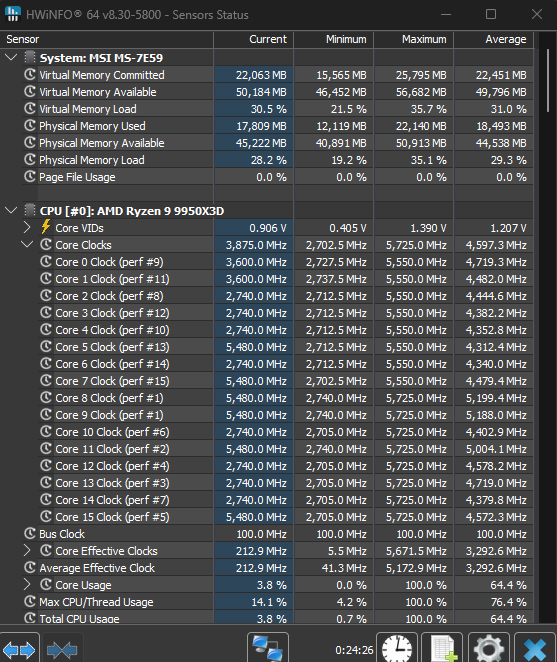The width and height of the screenshot is (557, 662).
Task: Click the clock icon beside Core Clocks
Action: point(46,244)
